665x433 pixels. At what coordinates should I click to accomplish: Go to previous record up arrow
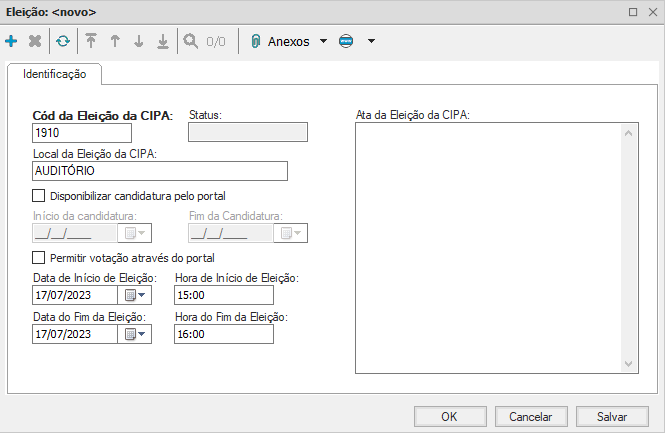[x=115, y=42]
